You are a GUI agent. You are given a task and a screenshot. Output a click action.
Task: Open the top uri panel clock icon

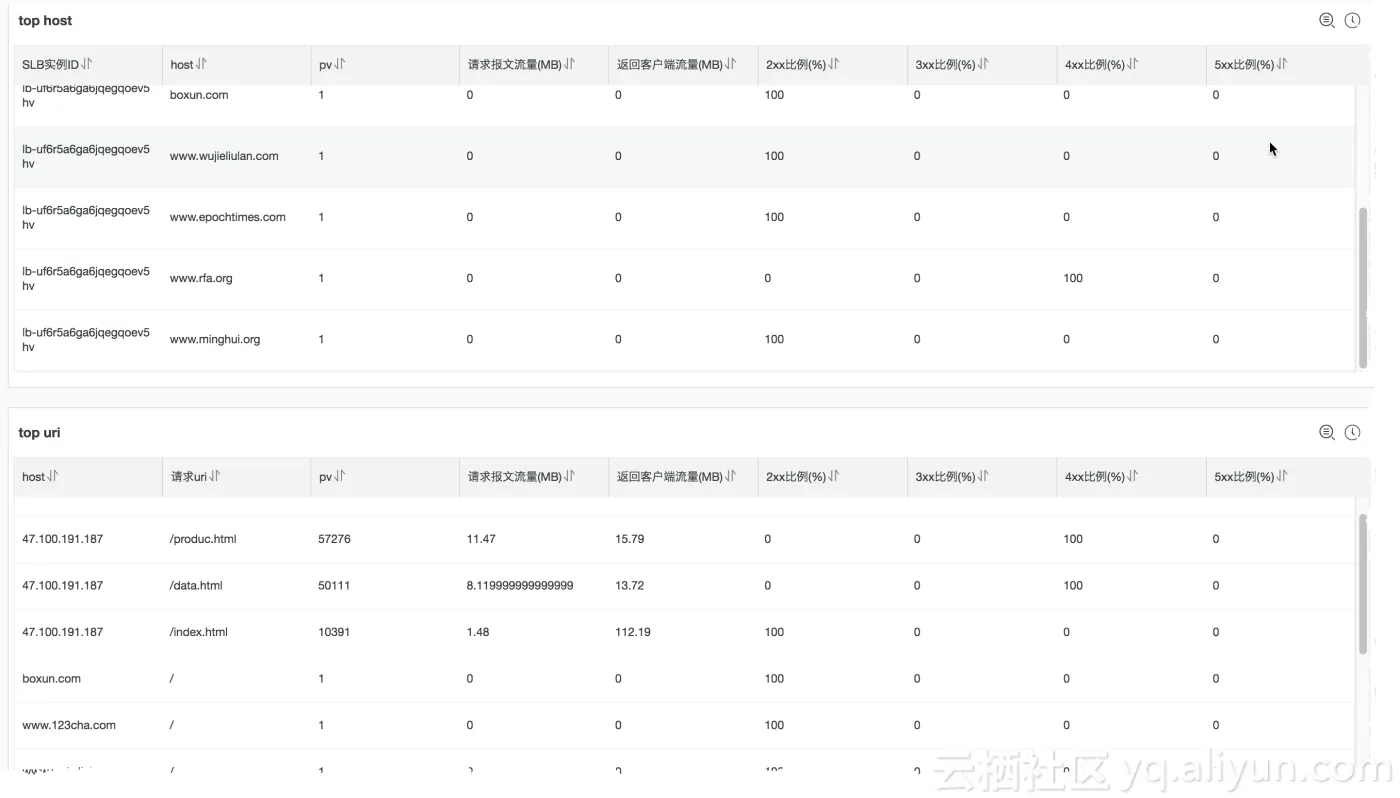click(x=1352, y=432)
